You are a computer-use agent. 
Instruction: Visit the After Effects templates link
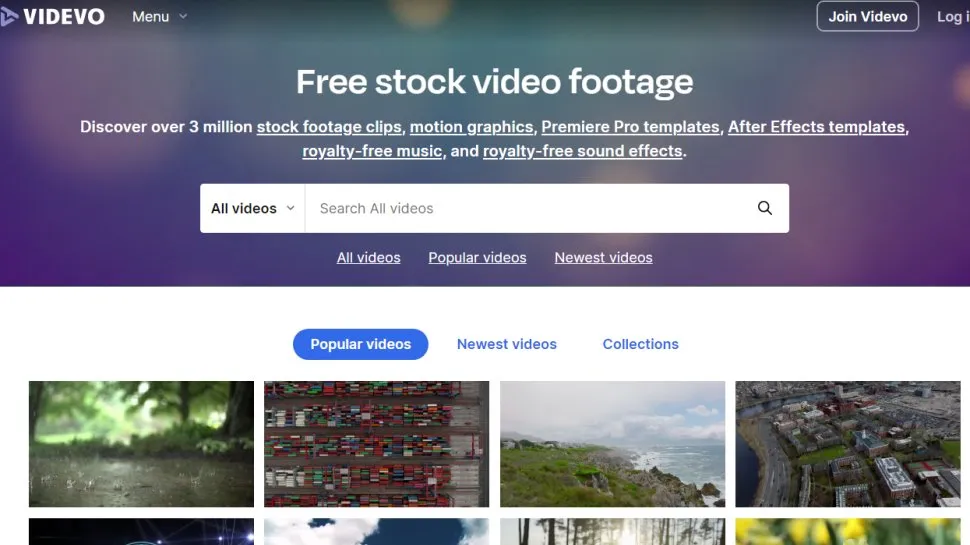click(x=816, y=127)
